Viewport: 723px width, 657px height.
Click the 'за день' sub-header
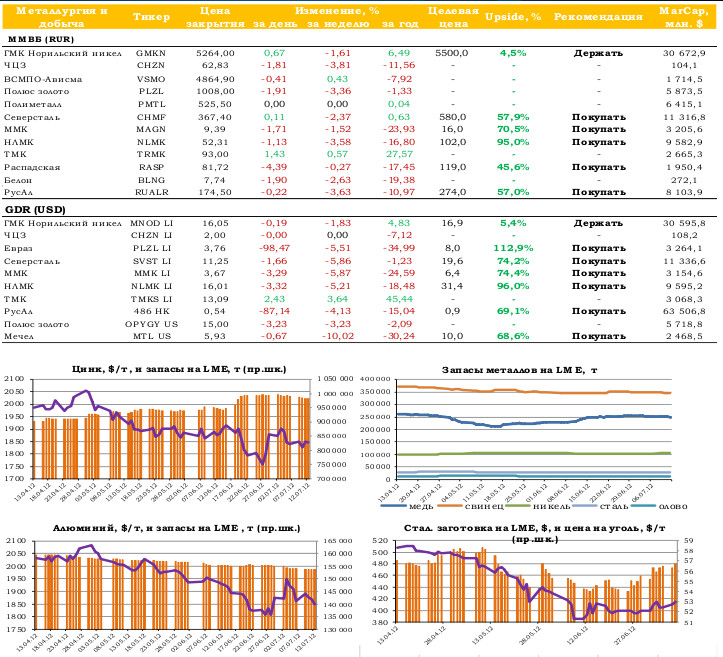click(x=275, y=24)
